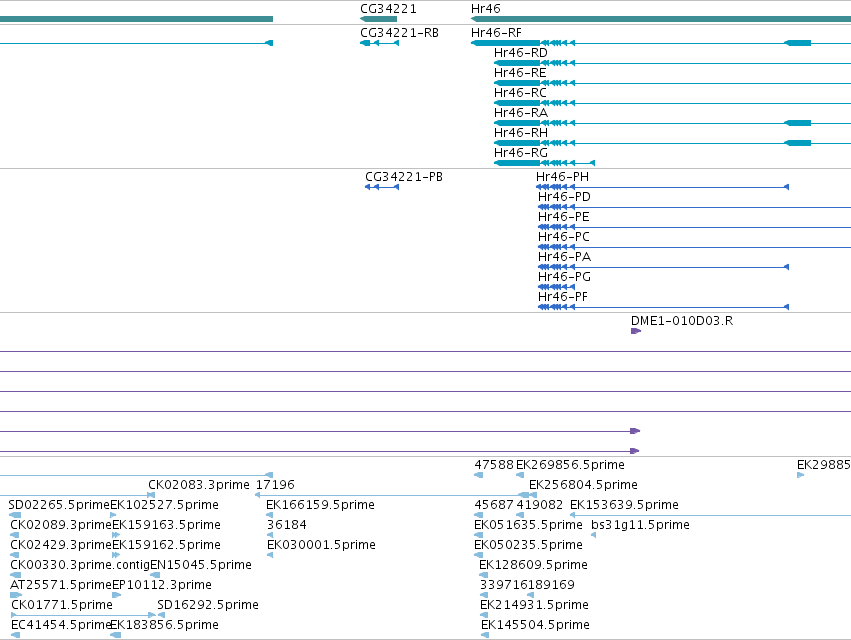The height and width of the screenshot is (640, 851).
Task: Click the EK256804.5prime EST label
Action: (583, 485)
